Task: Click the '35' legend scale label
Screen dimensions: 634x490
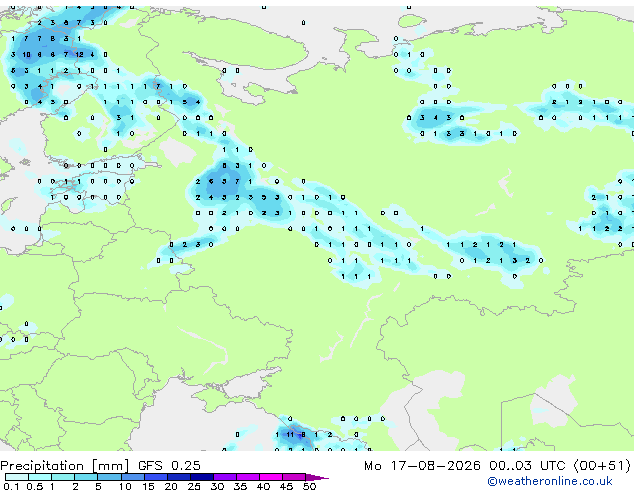Action: click(240, 486)
